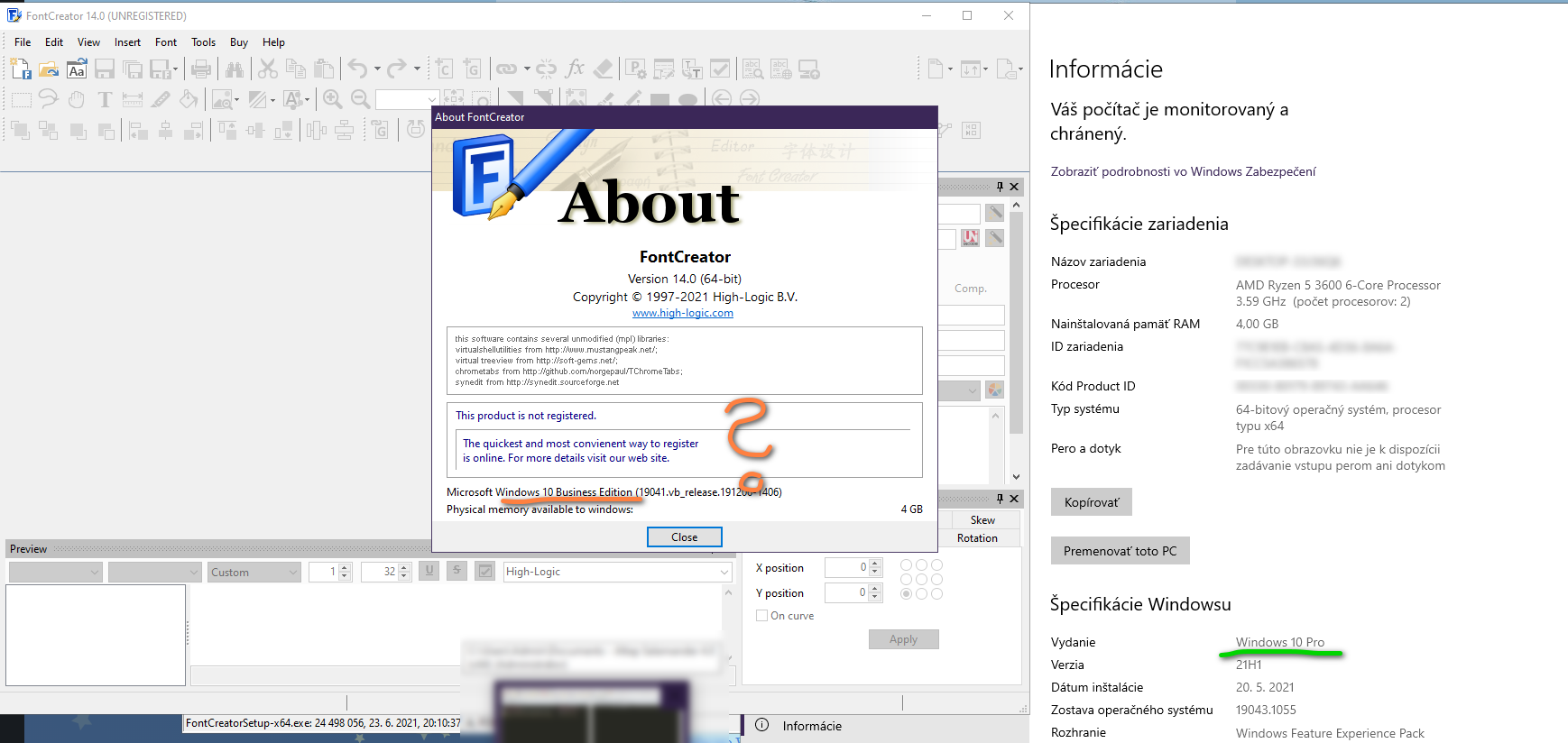
Task: Expand the Undo history dropdown arrow
Action: point(377,69)
